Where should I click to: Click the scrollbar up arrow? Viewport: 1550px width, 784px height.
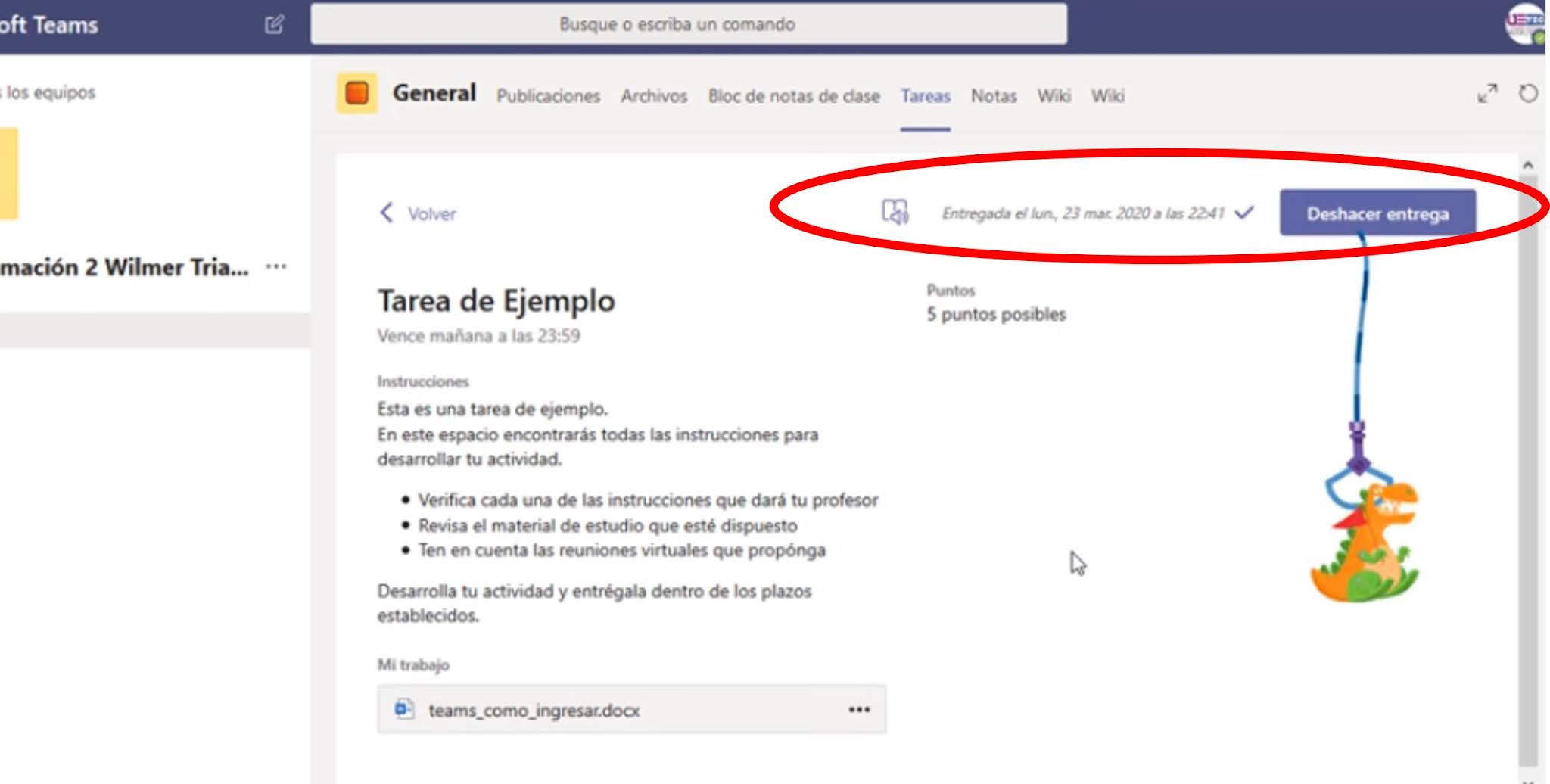[1528, 164]
